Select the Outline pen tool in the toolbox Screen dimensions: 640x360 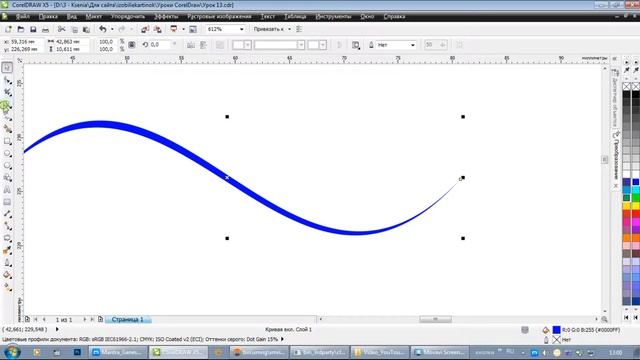tap(7, 263)
